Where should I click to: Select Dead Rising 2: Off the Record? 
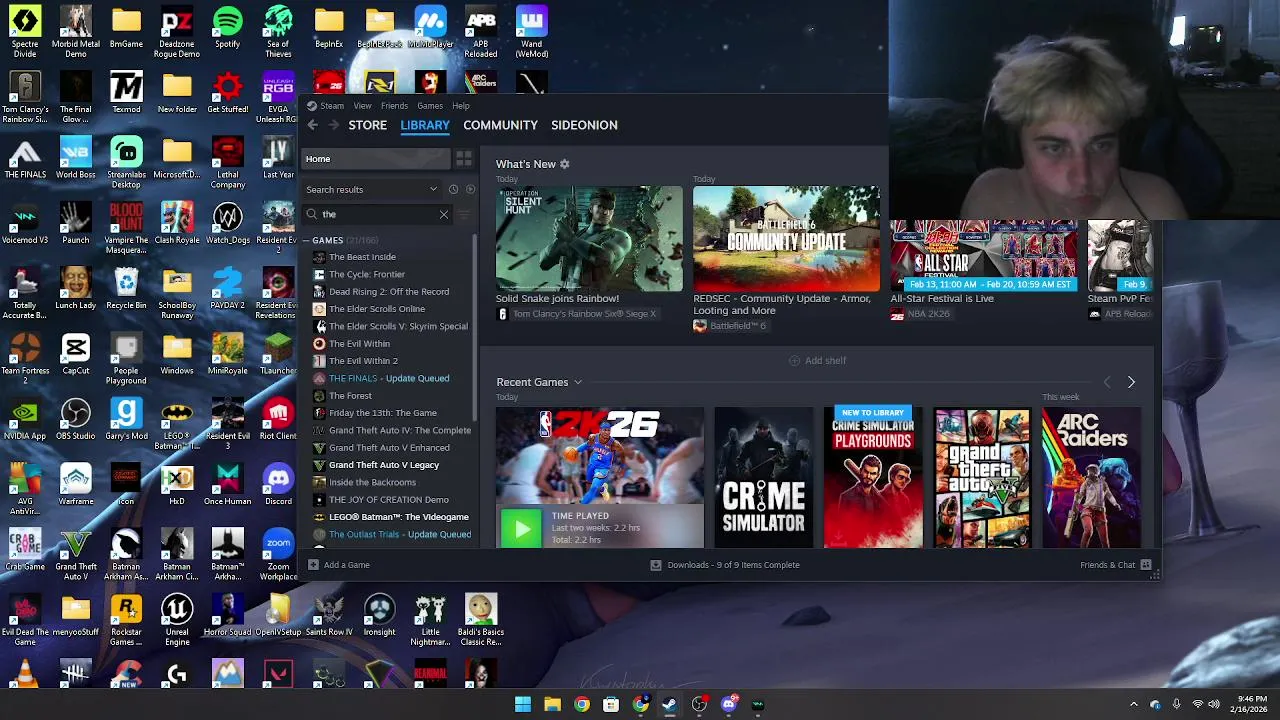[389, 292]
